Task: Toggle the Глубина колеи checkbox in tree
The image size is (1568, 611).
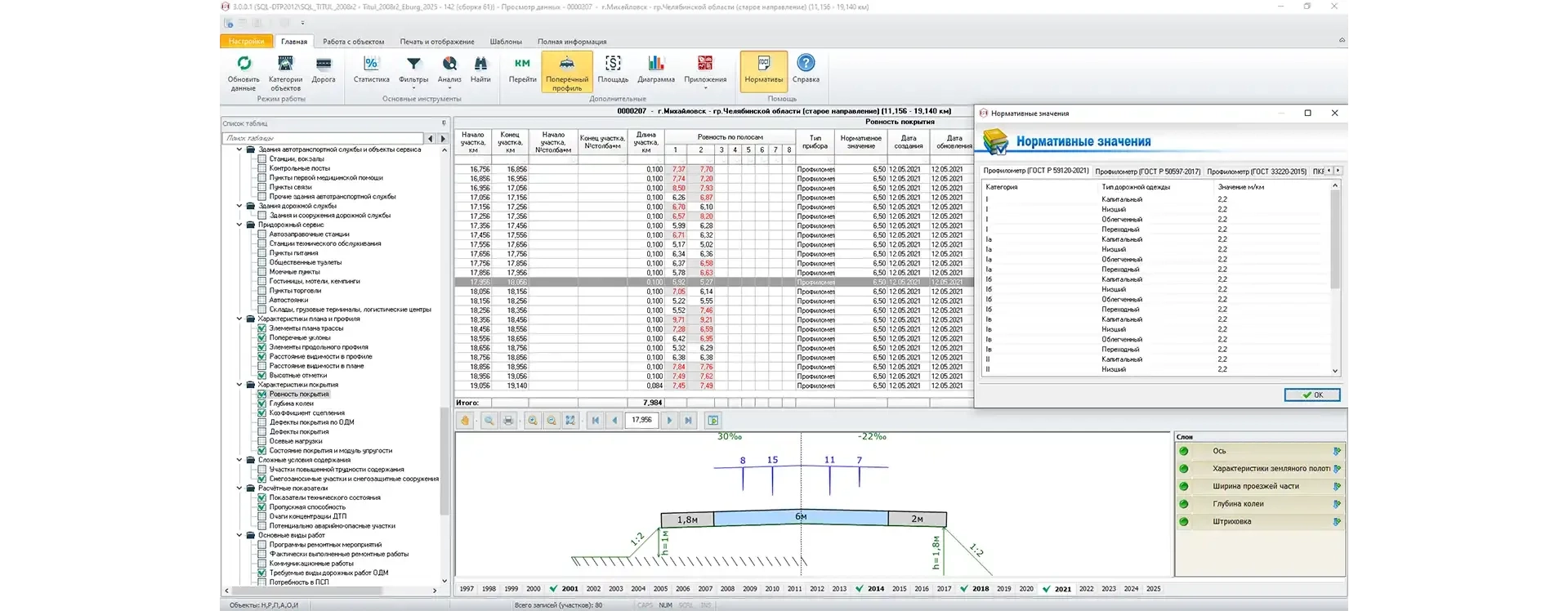Action: (262, 404)
